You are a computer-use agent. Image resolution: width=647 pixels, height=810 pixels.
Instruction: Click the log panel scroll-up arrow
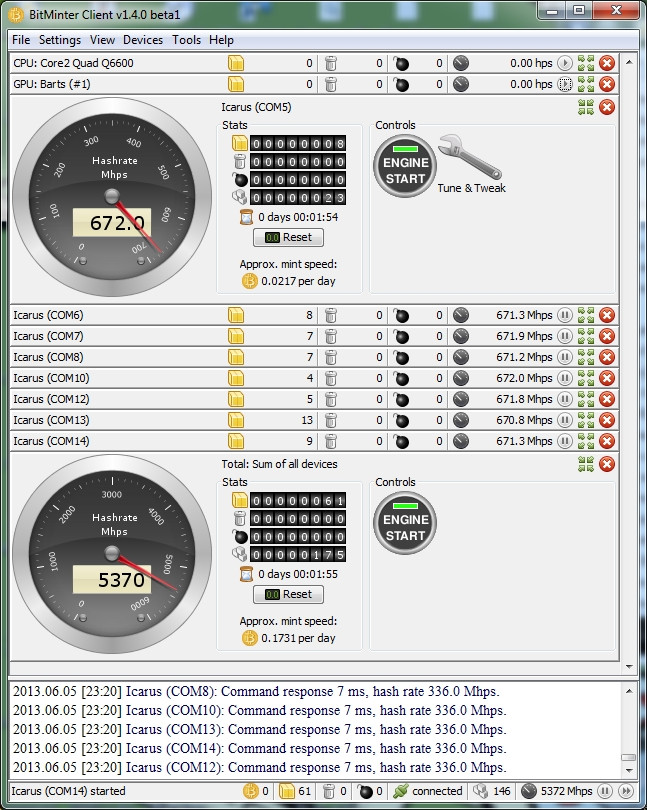pos(629,691)
